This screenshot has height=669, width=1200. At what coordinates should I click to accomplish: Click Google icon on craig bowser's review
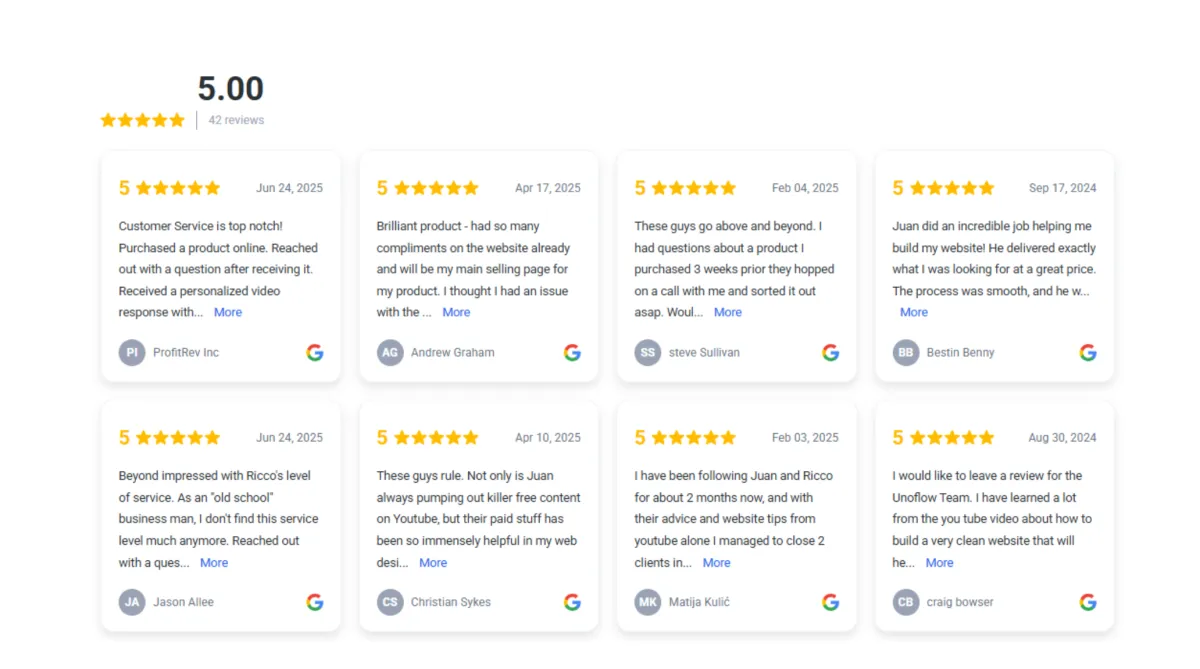1088,602
